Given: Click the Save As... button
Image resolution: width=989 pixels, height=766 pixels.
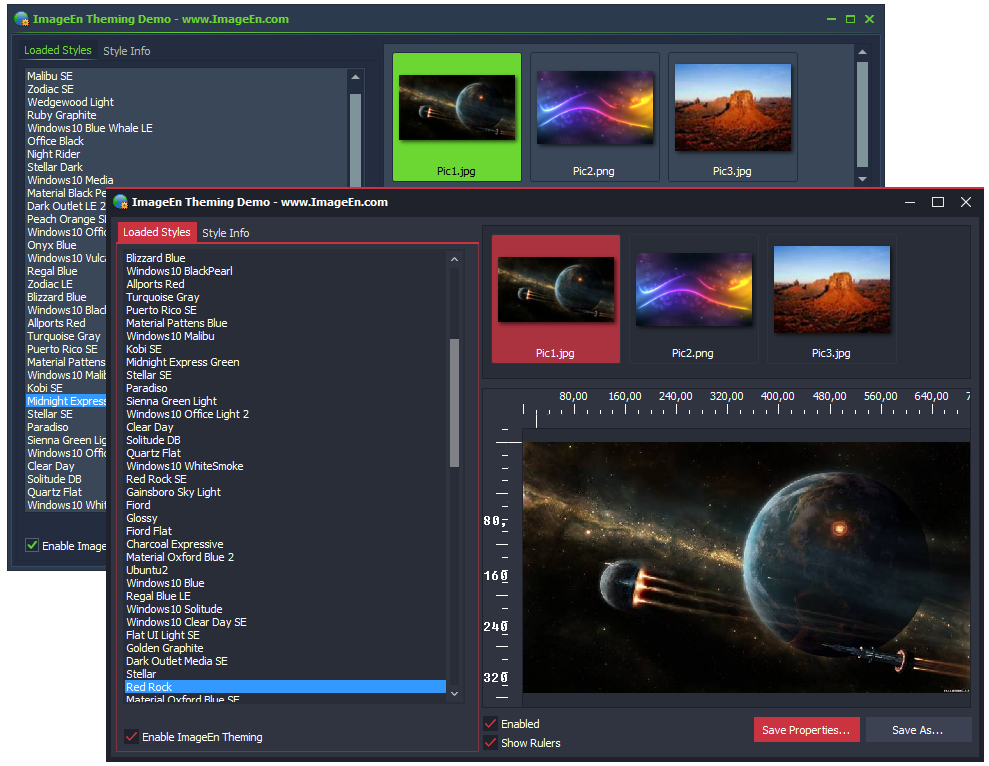Looking at the screenshot, I should pyautogui.click(x=918, y=729).
